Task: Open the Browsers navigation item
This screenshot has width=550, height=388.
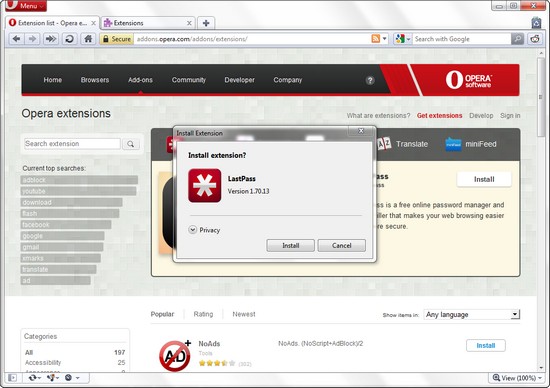Action: [95, 80]
